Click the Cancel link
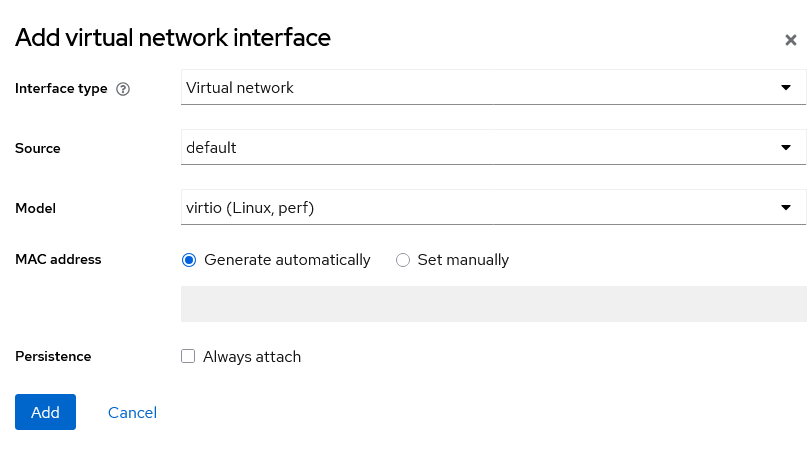Viewport: 812px width, 452px height. click(x=132, y=412)
